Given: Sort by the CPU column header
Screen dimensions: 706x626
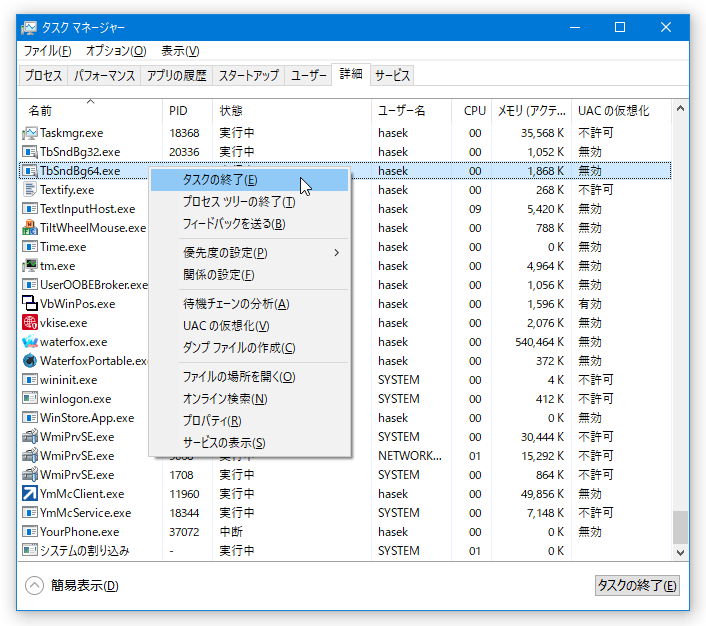Looking at the screenshot, I should pyautogui.click(x=471, y=110).
